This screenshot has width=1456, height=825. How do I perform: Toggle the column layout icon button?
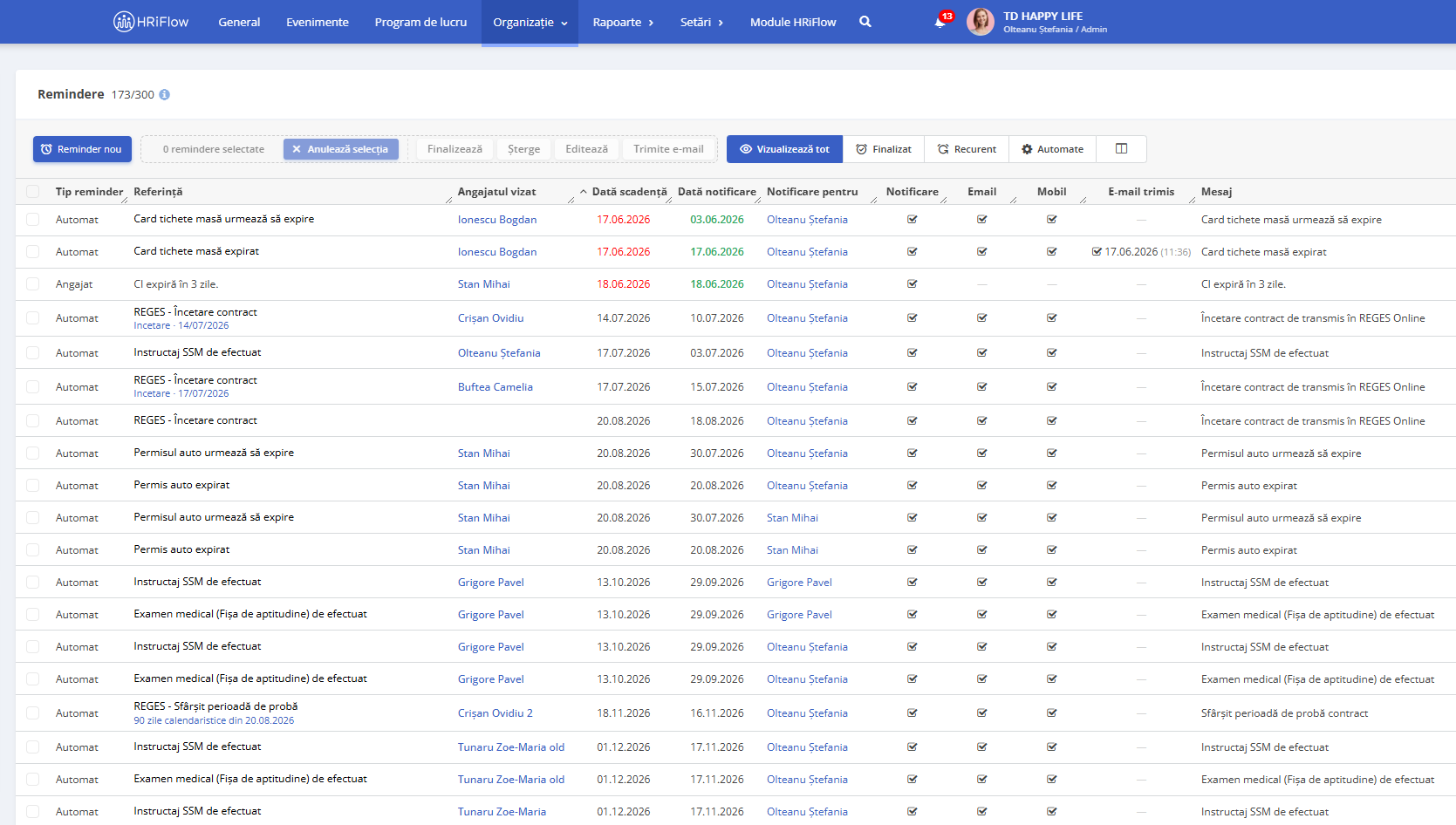coord(1121,149)
